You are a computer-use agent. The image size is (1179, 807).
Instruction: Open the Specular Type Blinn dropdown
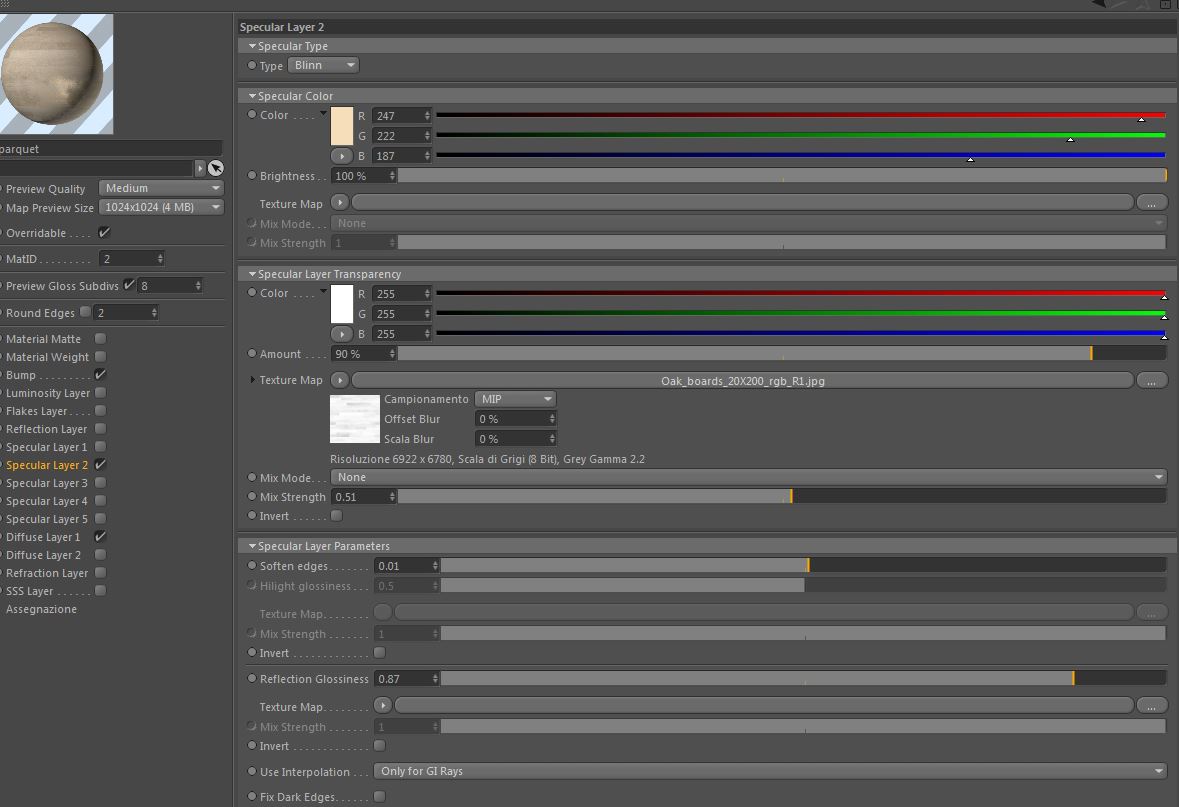point(323,65)
